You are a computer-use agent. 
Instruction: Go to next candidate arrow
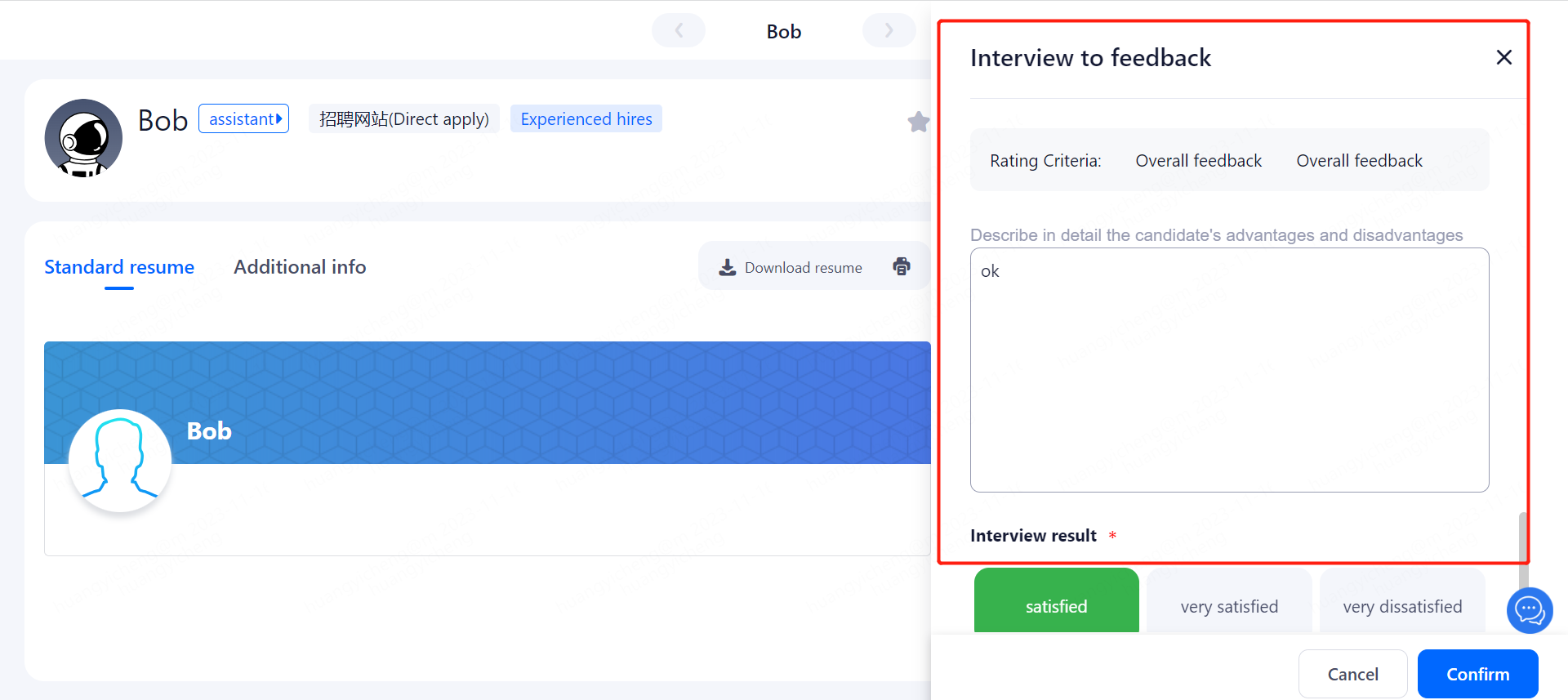click(x=889, y=31)
